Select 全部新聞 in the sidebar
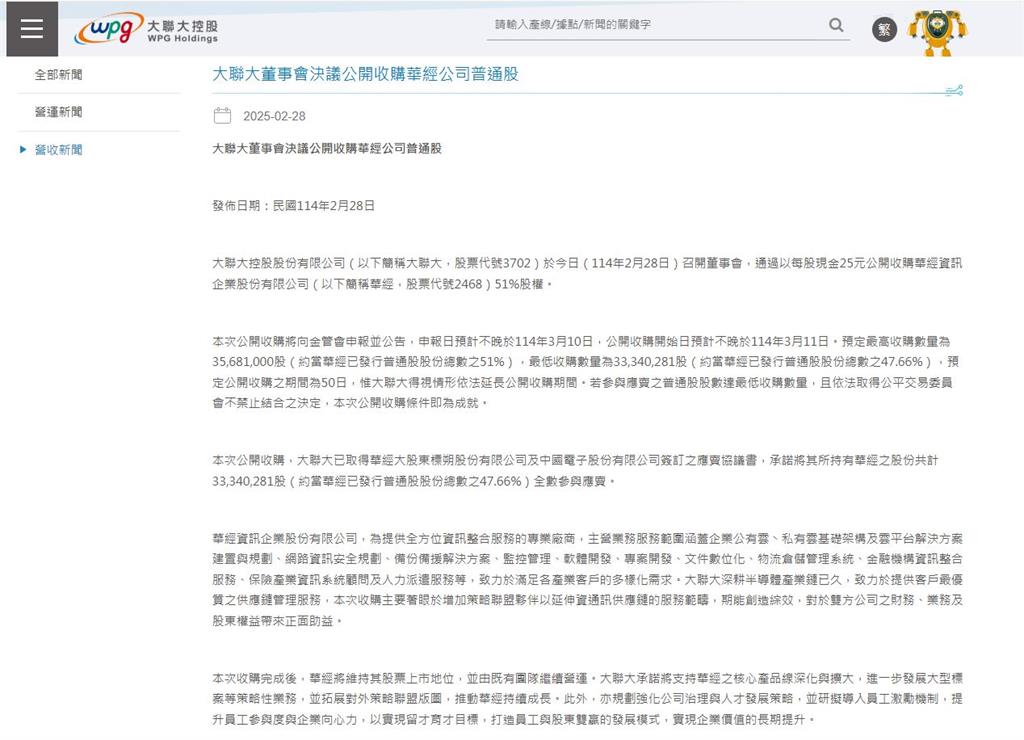Viewport: 1024px width, 740px height. point(59,74)
